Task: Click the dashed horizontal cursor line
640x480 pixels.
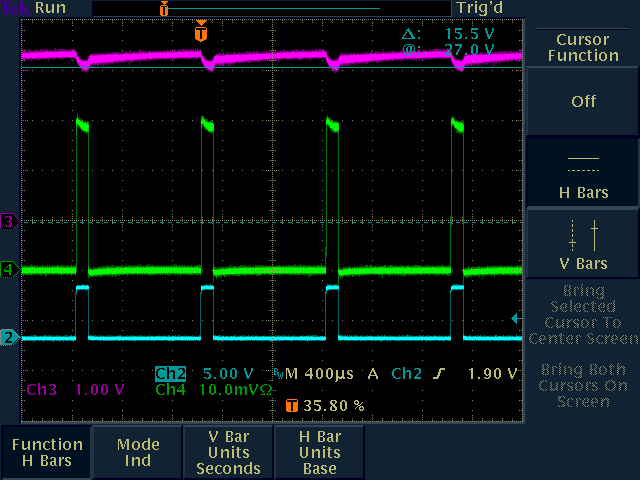Action: 272,222
